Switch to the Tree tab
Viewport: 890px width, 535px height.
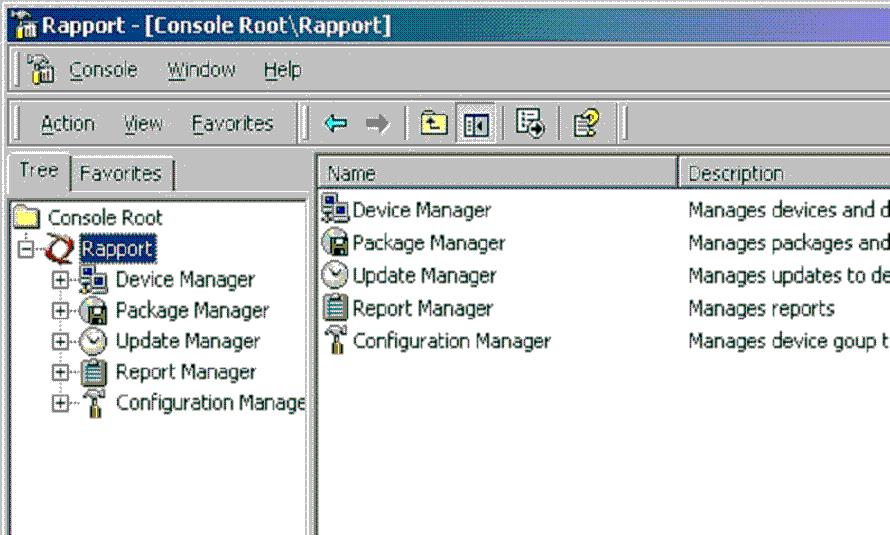(x=39, y=170)
